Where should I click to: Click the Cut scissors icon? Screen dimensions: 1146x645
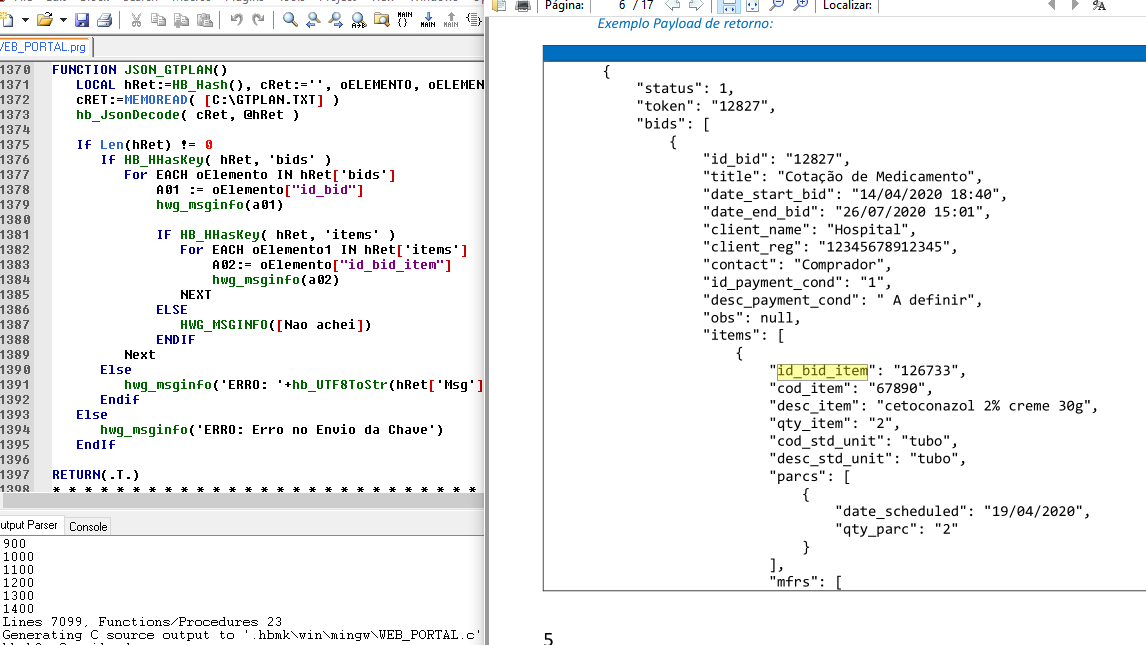tap(135, 20)
